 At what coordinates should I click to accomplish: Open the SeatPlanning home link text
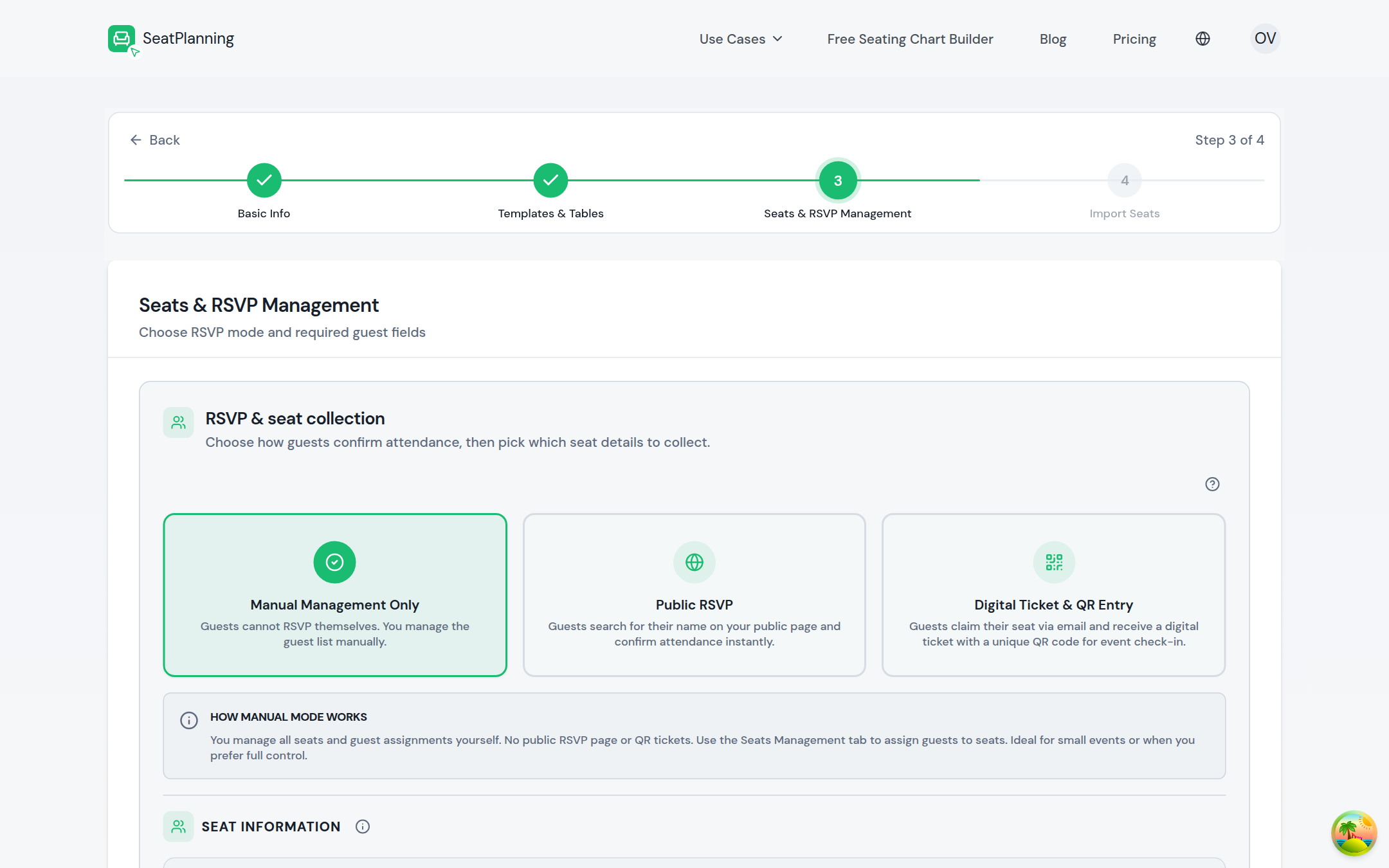coord(188,39)
